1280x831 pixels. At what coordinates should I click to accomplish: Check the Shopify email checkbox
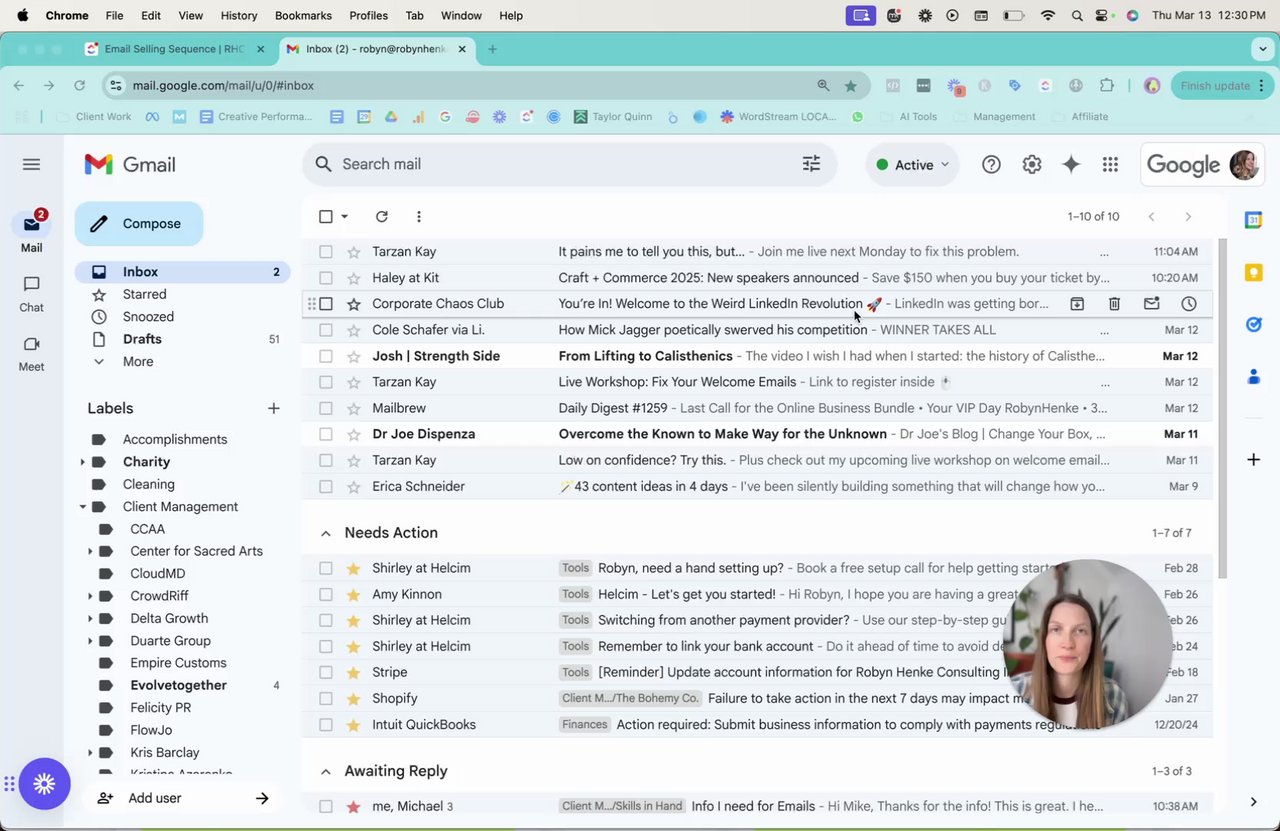[326, 698]
